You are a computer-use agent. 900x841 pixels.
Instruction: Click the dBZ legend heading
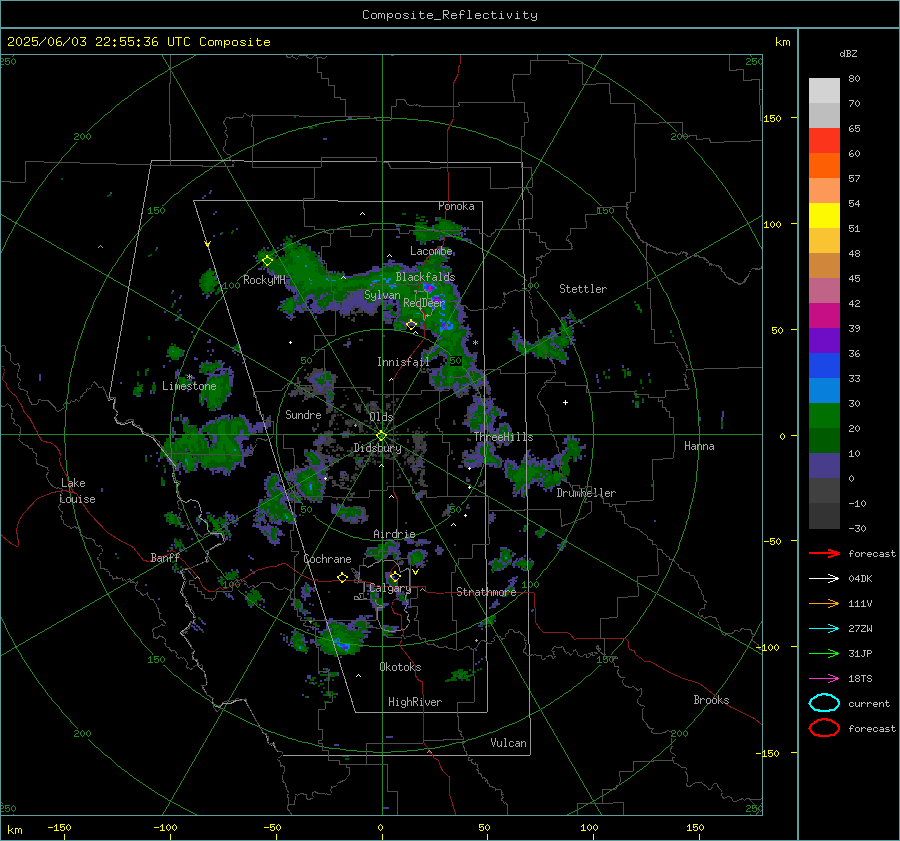point(848,53)
